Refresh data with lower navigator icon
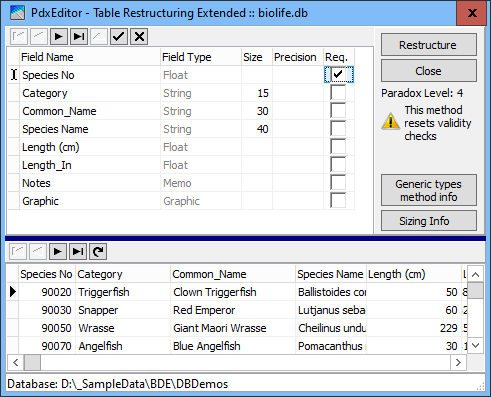Viewport: 491px width, 397px height. pos(98,251)
